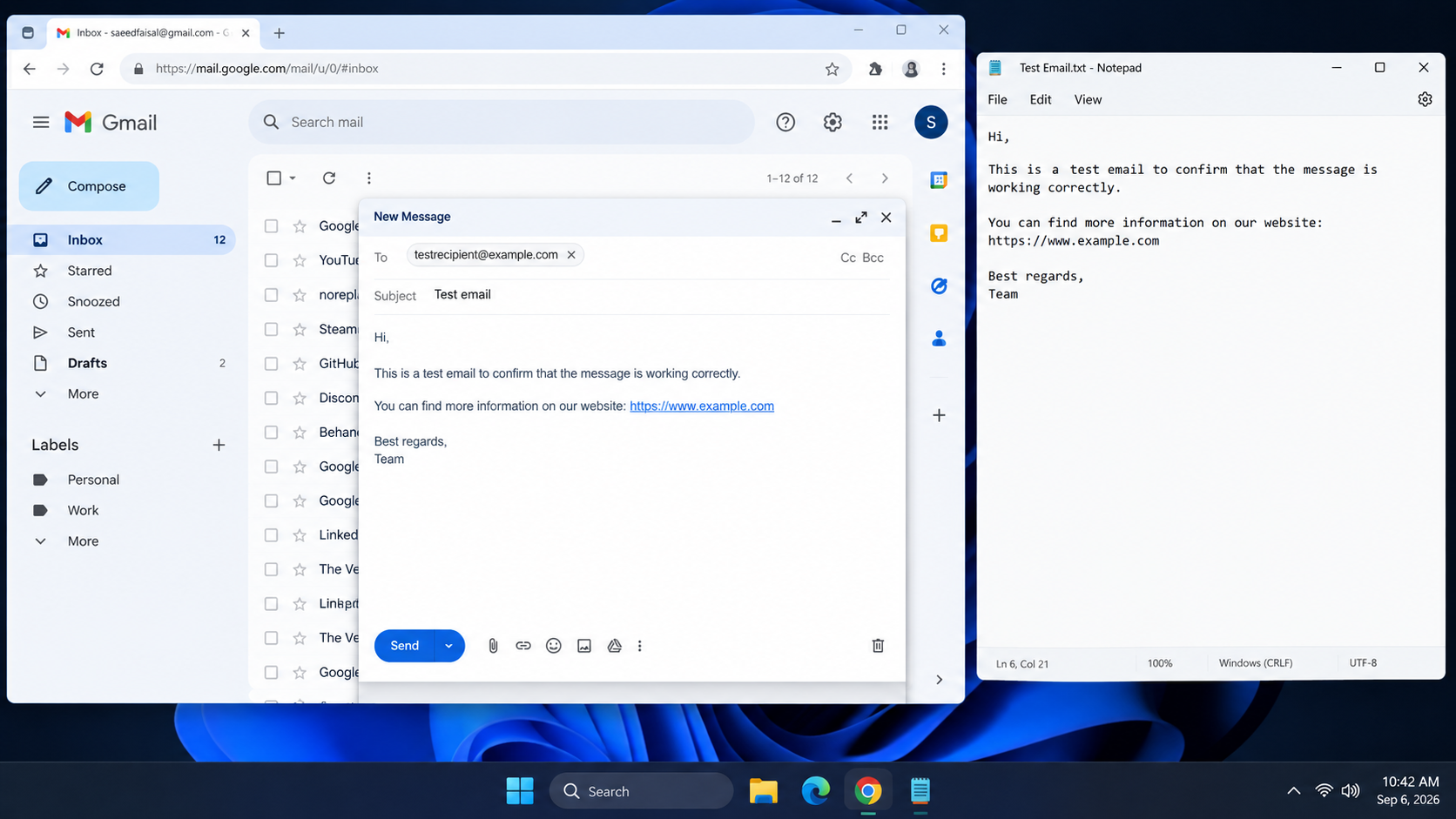The image size is (1456, 819).
Task: Add Cc recipients
Action: click(847, 258)
